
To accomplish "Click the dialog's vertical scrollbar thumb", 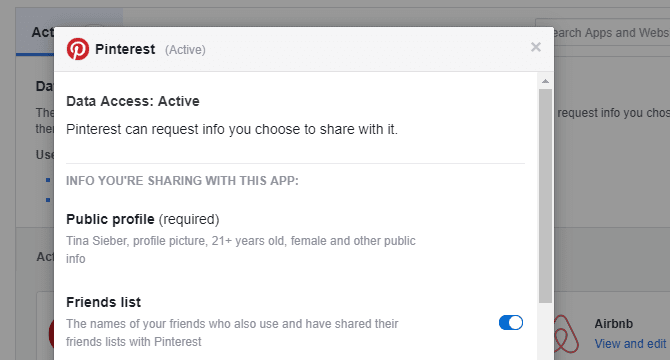I will pyautogui.click(x=545, y=196).
